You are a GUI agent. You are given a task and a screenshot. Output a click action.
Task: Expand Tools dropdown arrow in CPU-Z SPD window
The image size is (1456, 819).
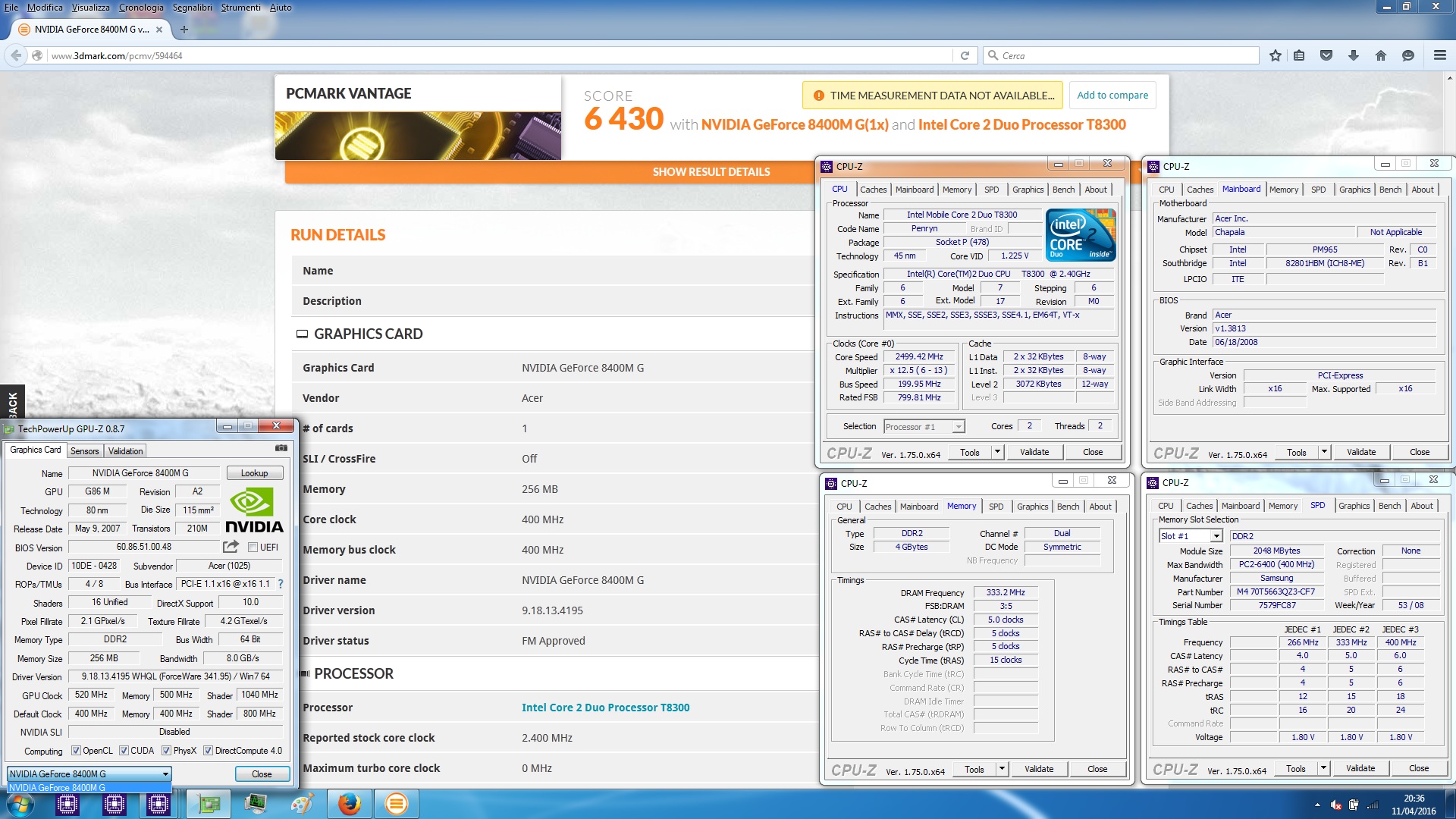(1323, 768)
